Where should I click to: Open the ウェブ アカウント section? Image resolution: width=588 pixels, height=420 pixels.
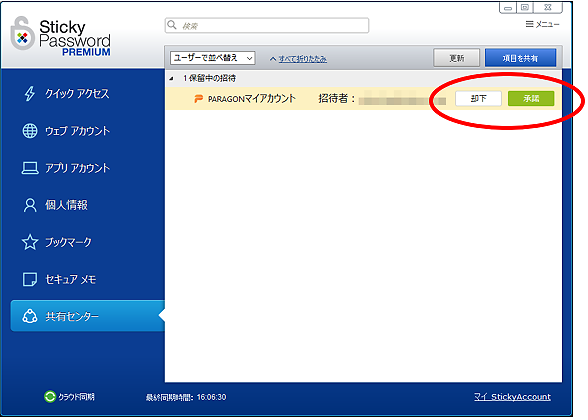pos(77,130)
